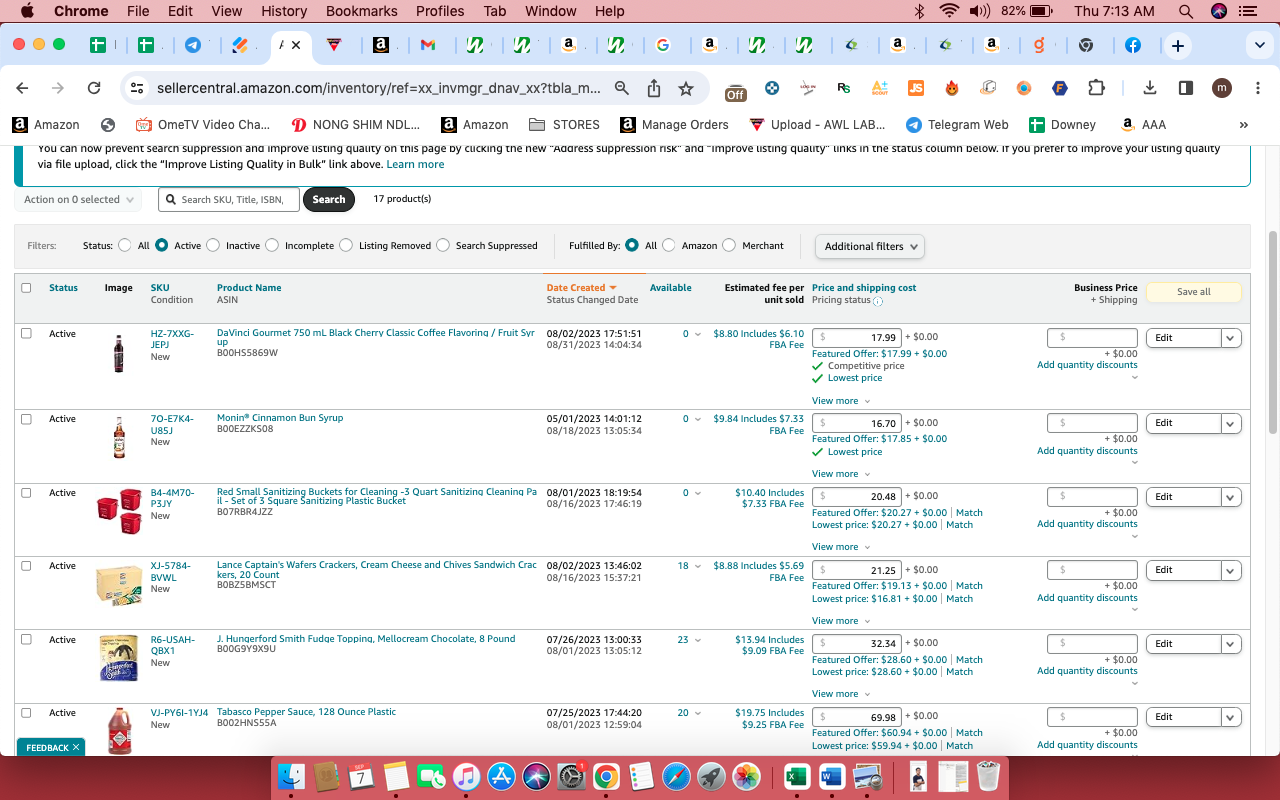Image resolution: width=1280 pixels, height=800 pixels.
Task: Expand View more for Lance Wafers row
Action: (x=841, y=621)
